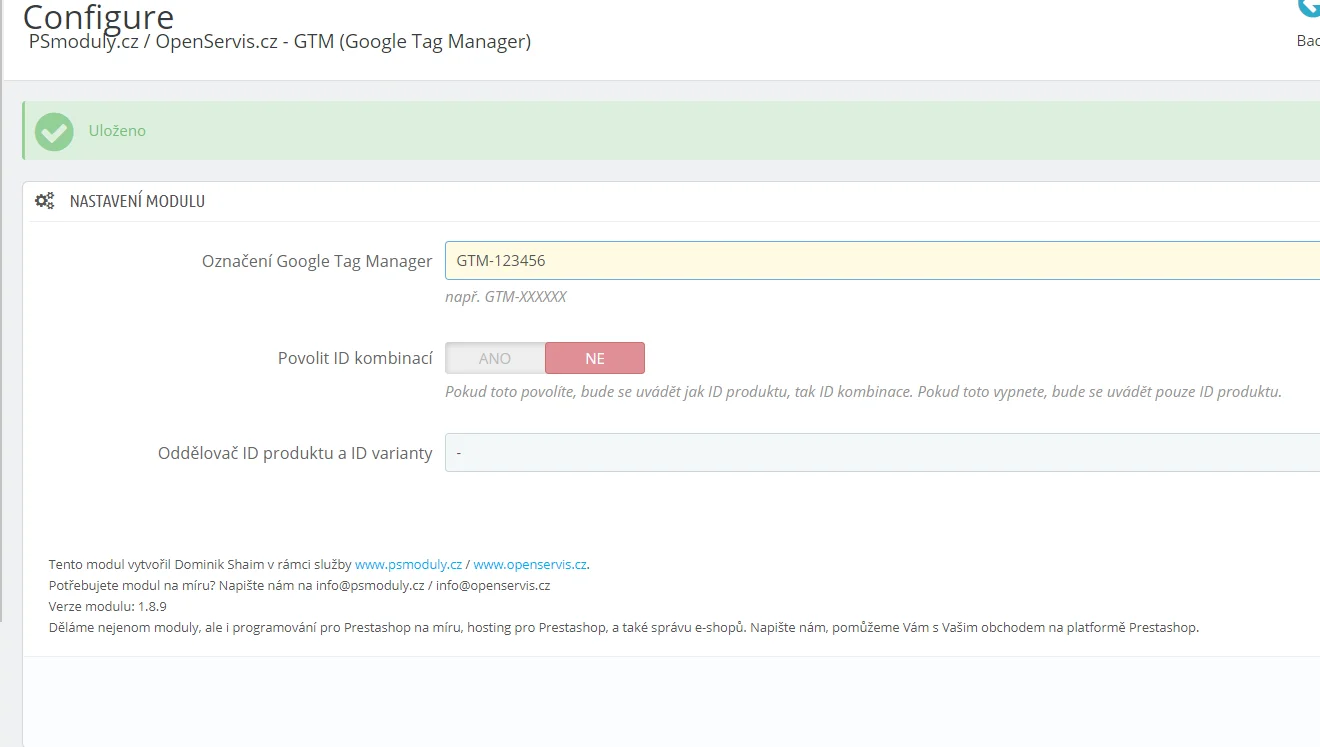The height and width of the screenshot is (747, 1320).
Task: Click the info@openservis.cz email address
Action: 493,586
